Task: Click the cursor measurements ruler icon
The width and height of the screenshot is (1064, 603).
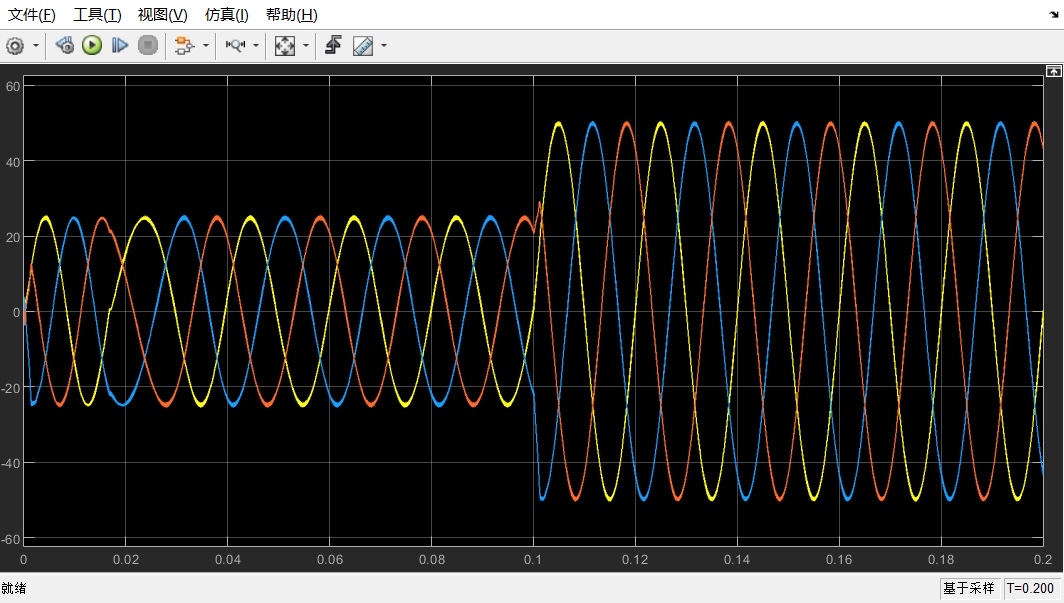Action: pyautogui.click(x=363, y=45)
